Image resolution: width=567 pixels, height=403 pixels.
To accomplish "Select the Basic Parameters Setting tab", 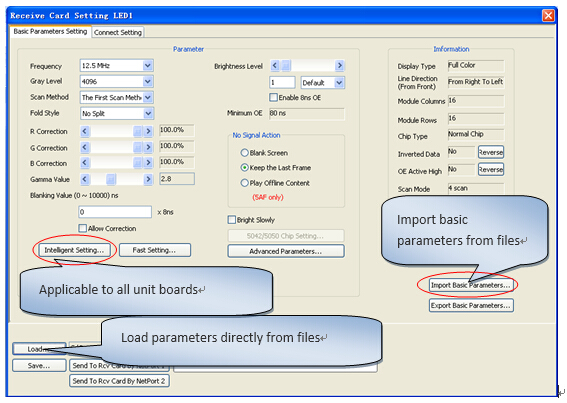I will (50, 31).
